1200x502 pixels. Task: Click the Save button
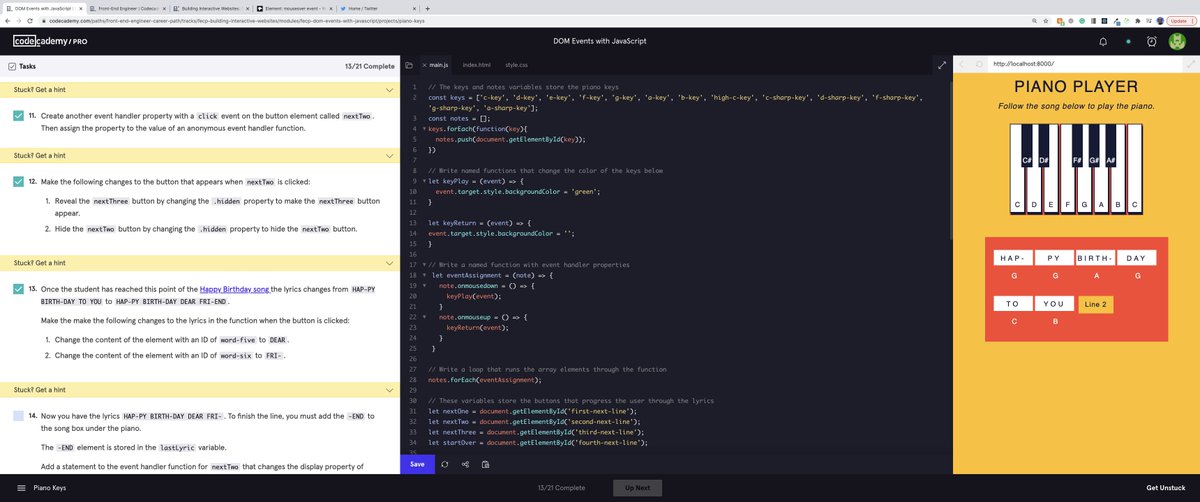click(417, 464)
